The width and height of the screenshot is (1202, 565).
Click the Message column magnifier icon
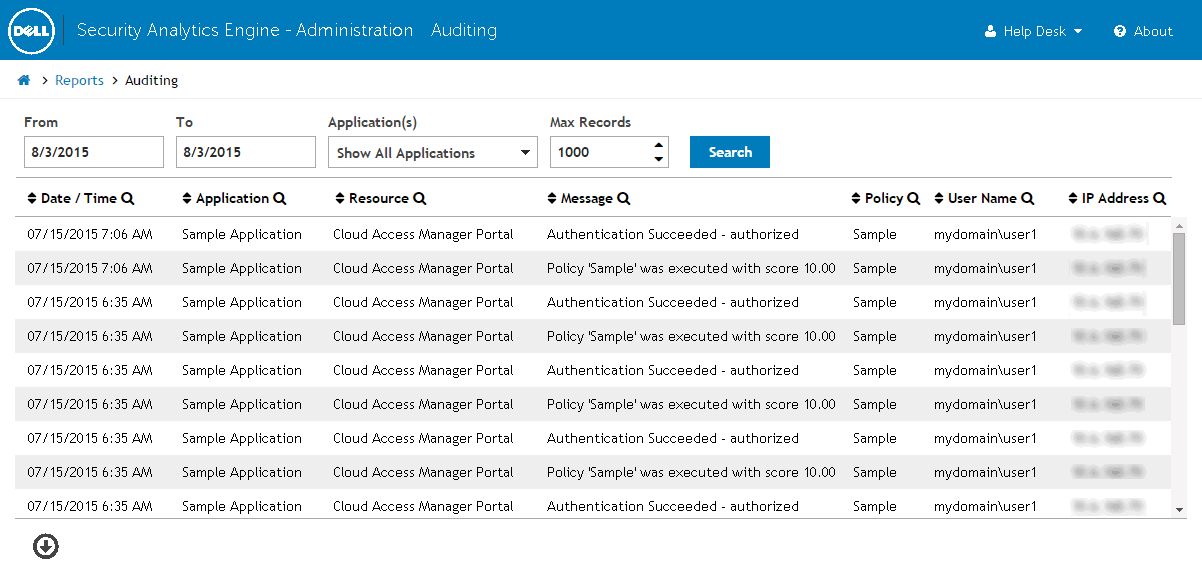tap(624, 199)
